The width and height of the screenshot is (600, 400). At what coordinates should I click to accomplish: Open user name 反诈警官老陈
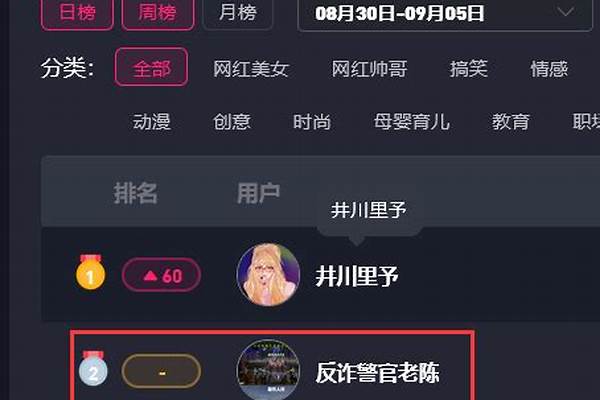tap(377, 372)
